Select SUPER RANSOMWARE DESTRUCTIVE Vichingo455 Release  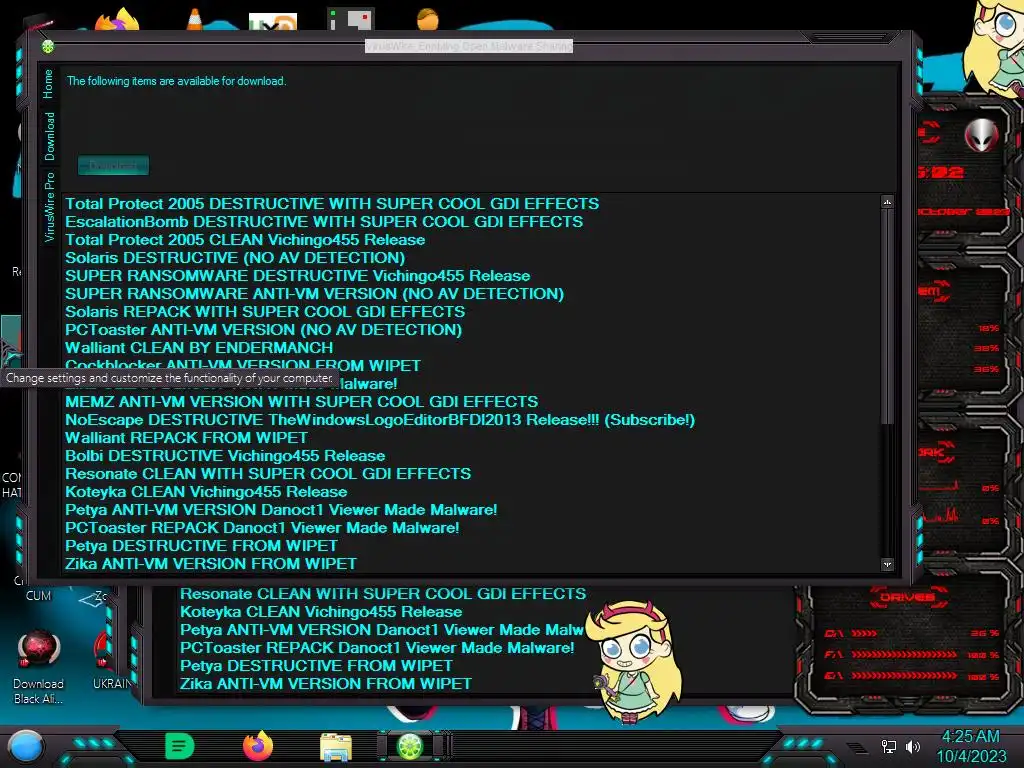[297, 276]
